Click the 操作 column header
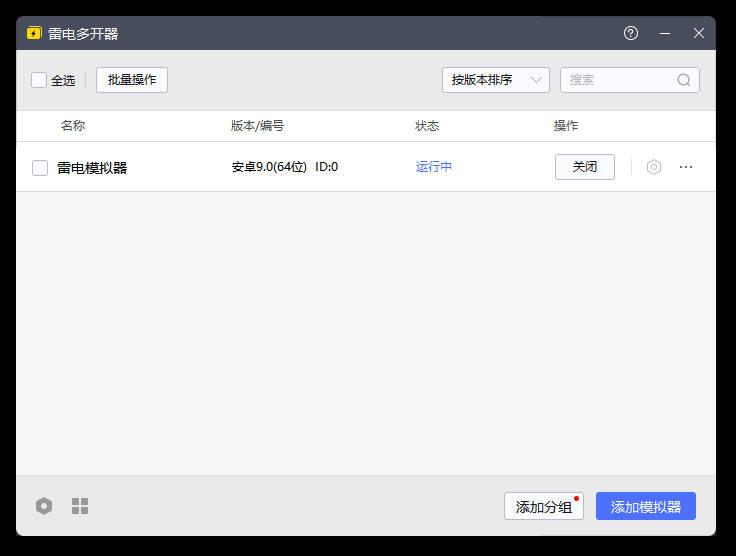Image resolution: width=736 pixels, height=556 pixels. pos(566,126)
